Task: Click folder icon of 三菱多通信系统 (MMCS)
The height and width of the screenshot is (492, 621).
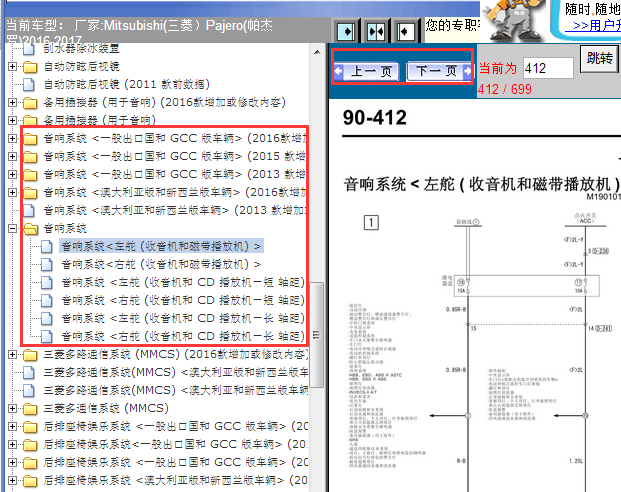Action: [x=30, y=408]
